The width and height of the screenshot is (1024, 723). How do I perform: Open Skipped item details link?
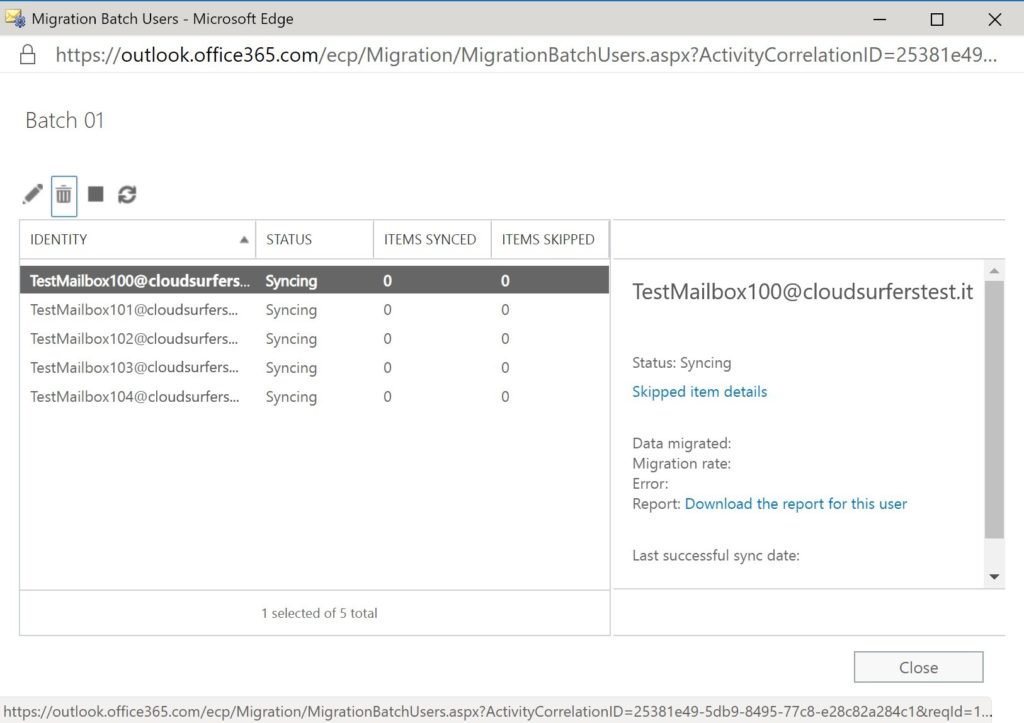[699, 392]
